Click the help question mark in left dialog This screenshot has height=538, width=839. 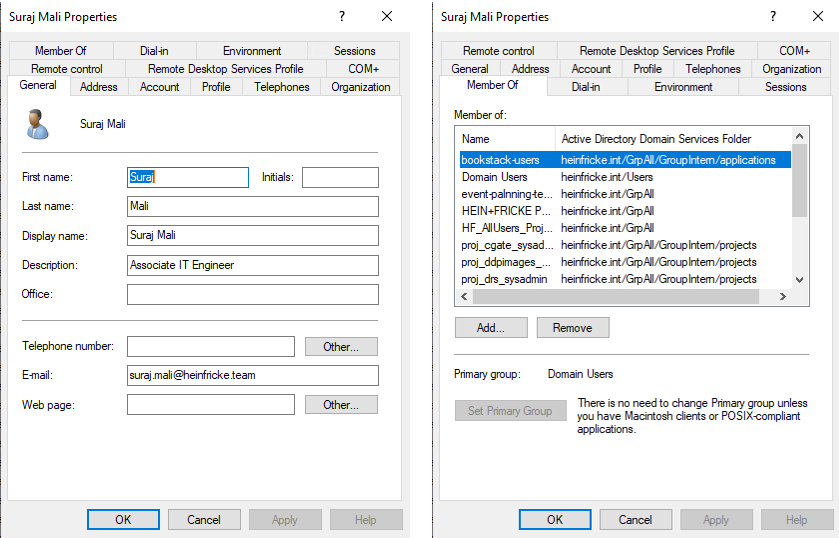342,16
